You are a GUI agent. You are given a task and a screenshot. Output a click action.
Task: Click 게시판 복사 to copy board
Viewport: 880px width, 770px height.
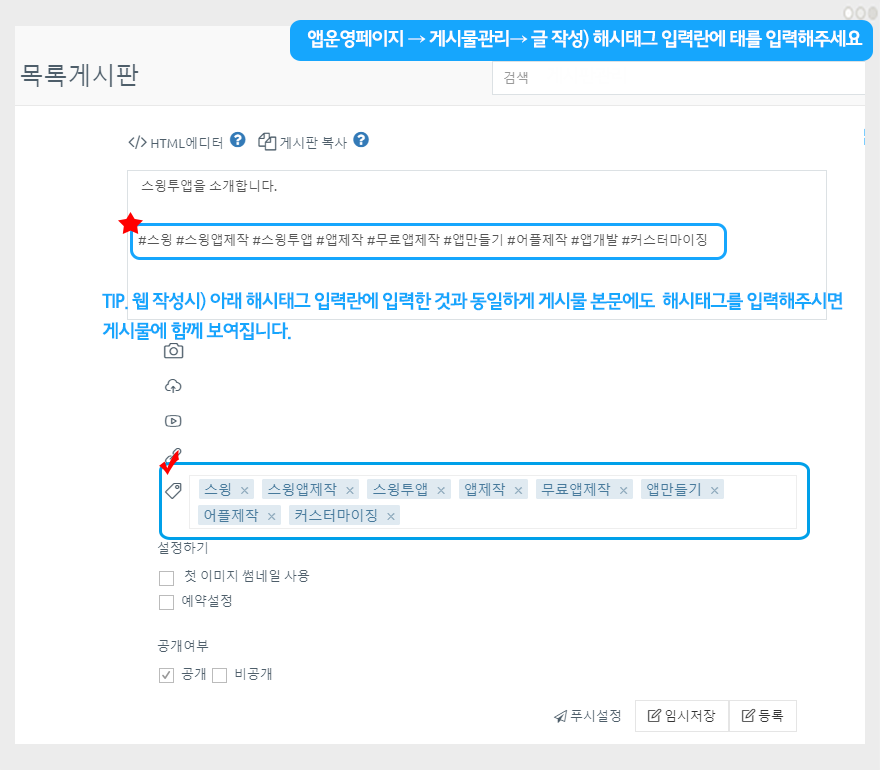click(x=303, y=142)
